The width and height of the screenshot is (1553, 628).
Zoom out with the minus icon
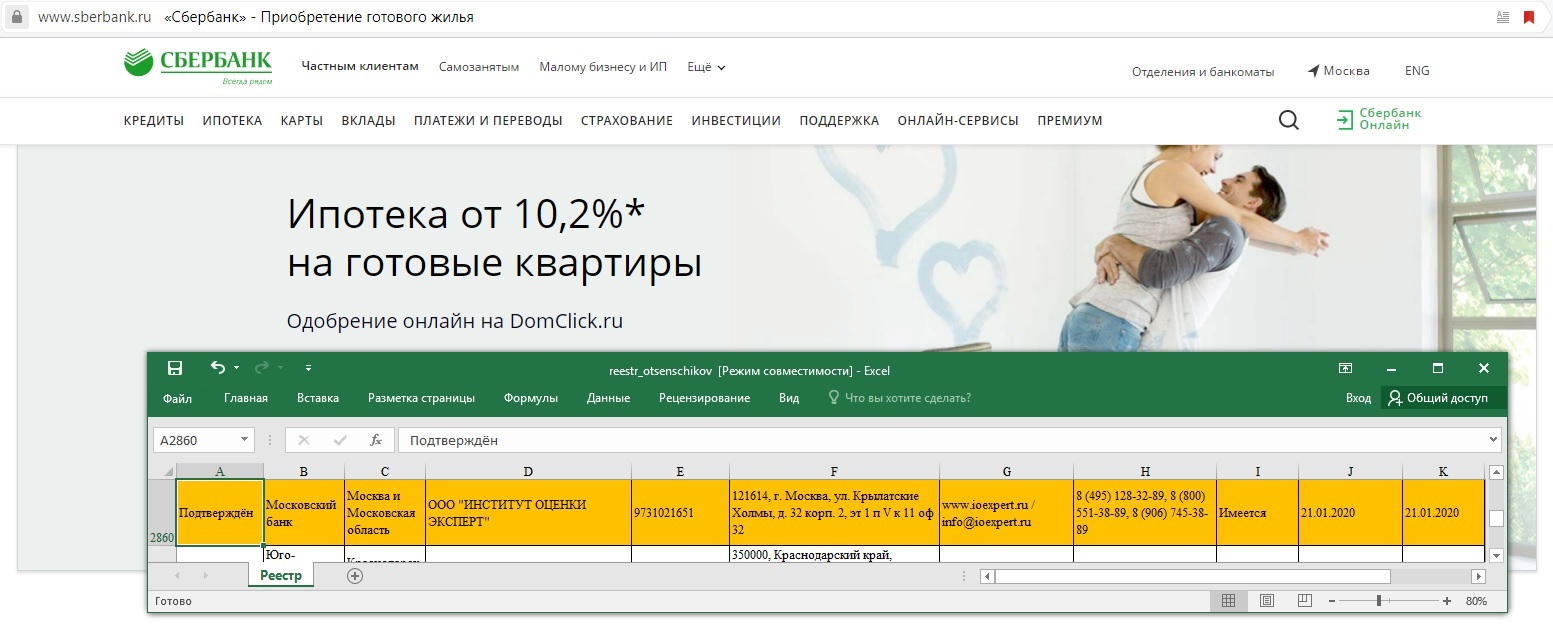[1332, 601]
